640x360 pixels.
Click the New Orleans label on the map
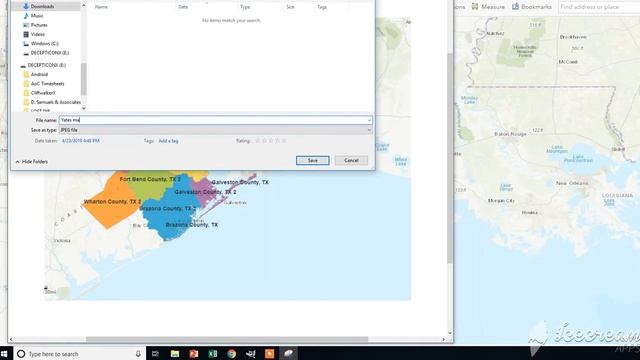[572, 183]
